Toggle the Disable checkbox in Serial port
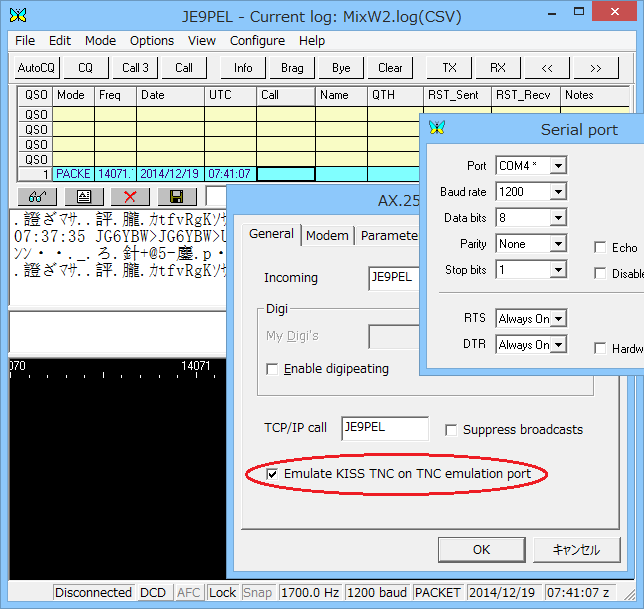 (600, 273)
